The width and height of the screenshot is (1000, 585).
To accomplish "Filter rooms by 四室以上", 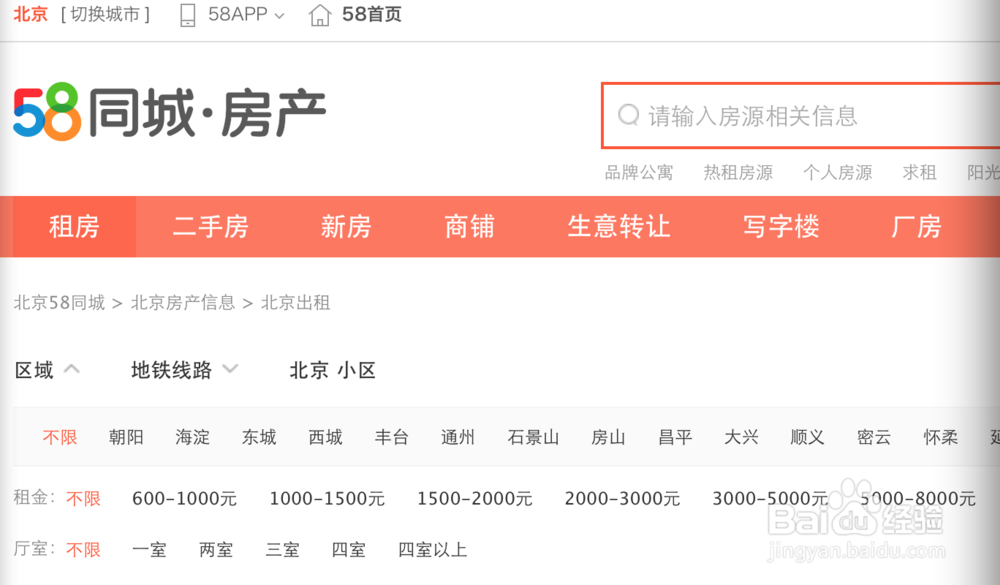I will pyautogui.click(x=432, y=549).
